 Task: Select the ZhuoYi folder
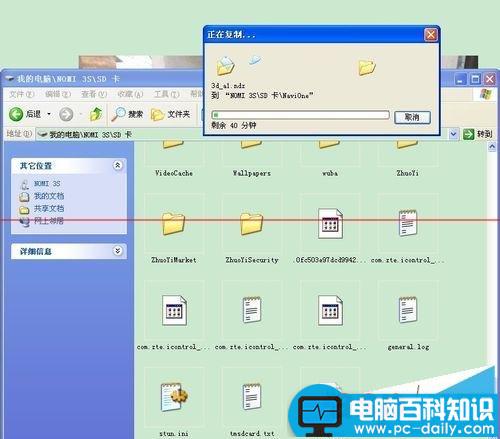(x=407, y=160)
